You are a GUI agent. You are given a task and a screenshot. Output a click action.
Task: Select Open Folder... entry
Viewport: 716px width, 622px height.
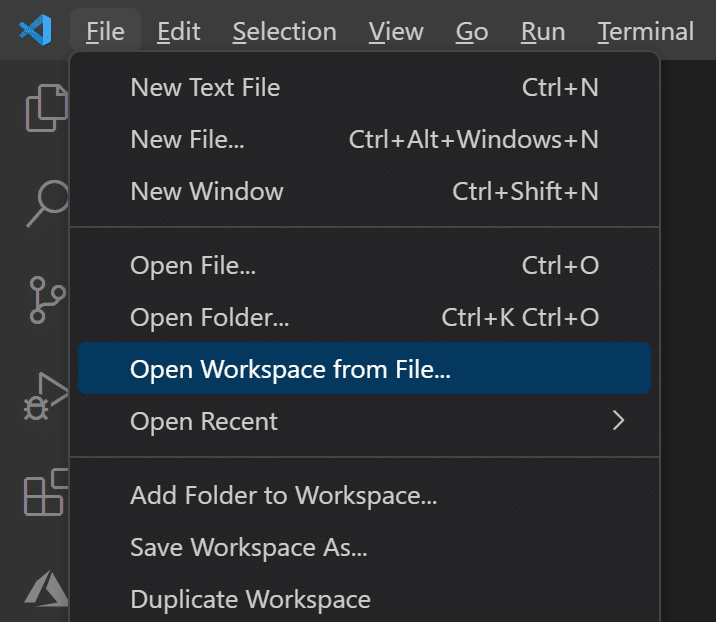[210, 317]
